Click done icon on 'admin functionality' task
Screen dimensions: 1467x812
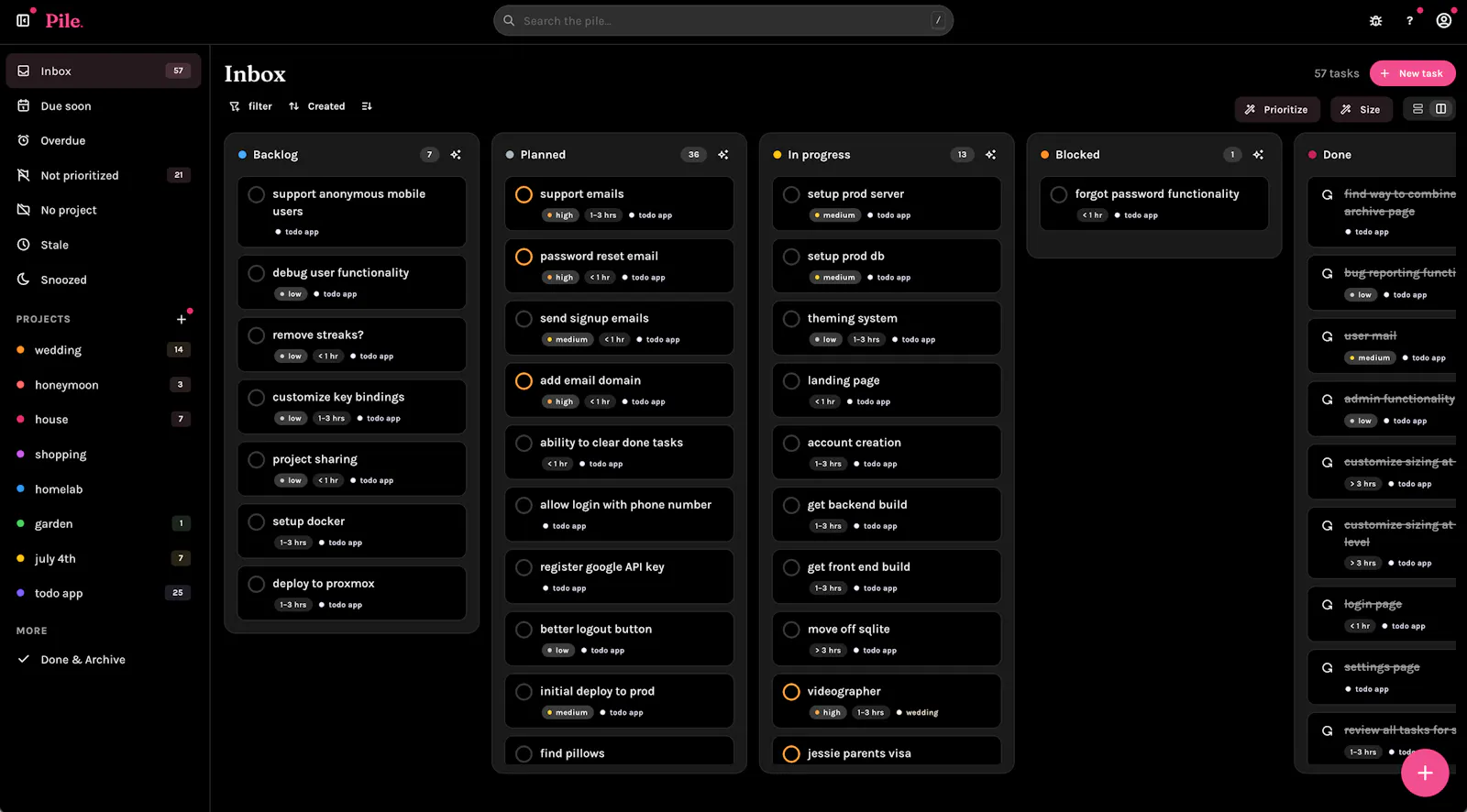1327,400
